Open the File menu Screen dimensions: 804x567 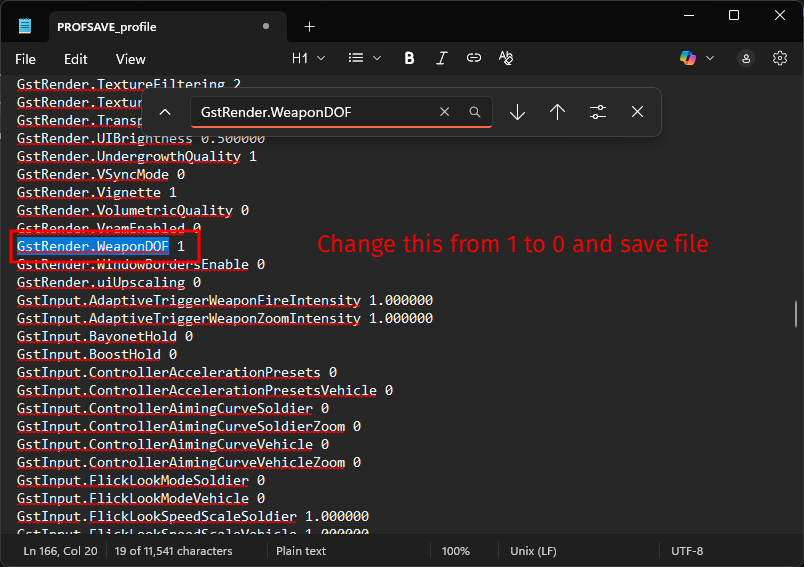click(x=26, y=59)
